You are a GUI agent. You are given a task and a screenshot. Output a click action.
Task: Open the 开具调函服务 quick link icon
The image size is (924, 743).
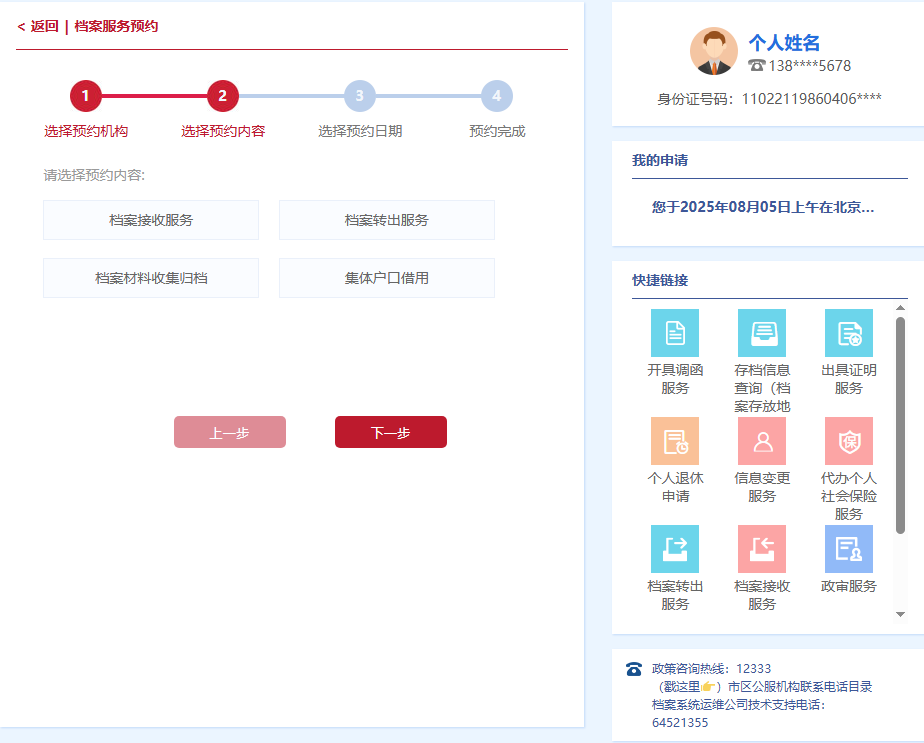click(x=675, y=333)
